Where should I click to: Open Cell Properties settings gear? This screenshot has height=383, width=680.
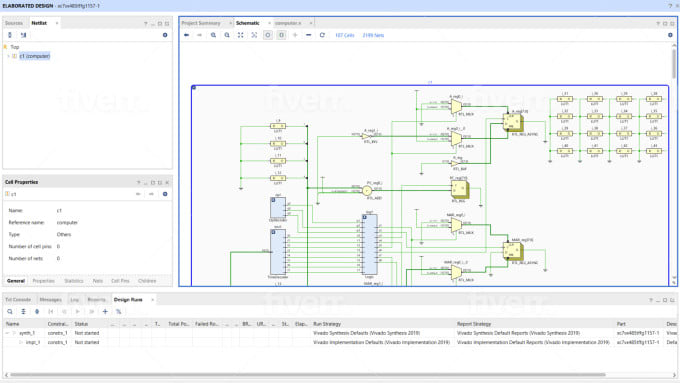pyautogui.click(x=165, y=194)
